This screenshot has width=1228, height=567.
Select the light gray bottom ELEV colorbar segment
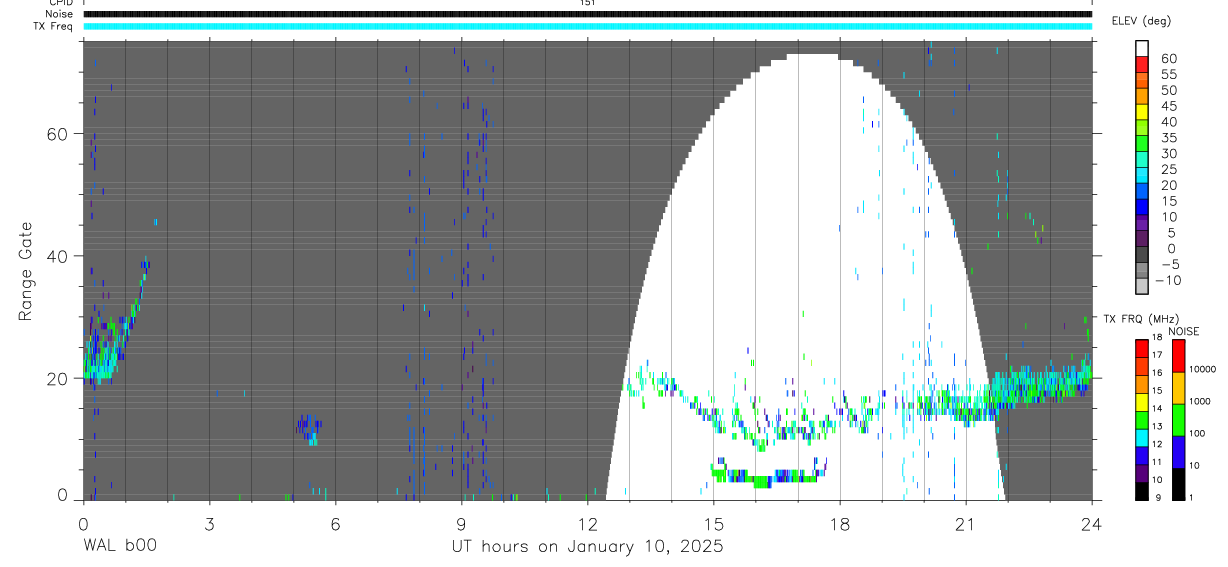[x=1141, y=288]
